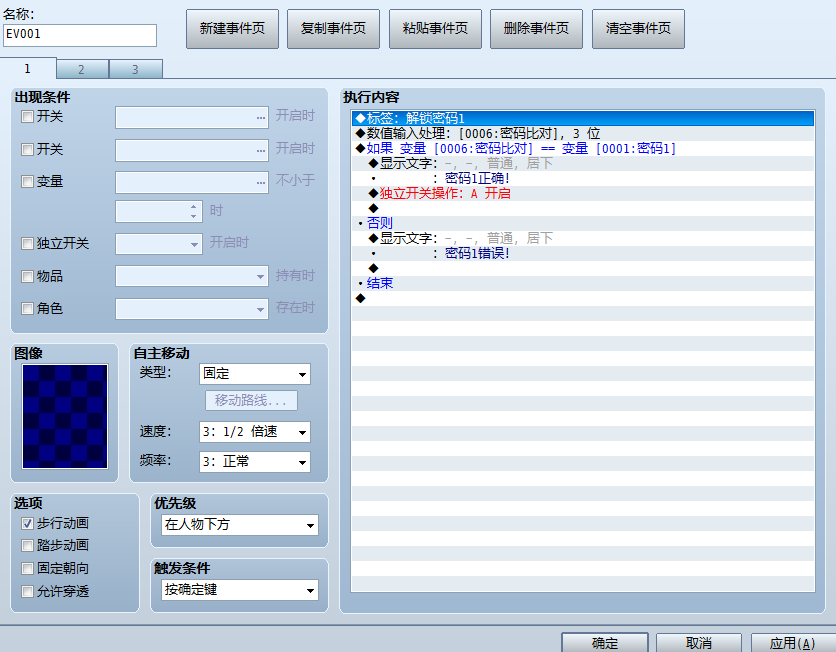Switch to event page tab 3
This screenshot has height=652, width=836.
(135, 69)
